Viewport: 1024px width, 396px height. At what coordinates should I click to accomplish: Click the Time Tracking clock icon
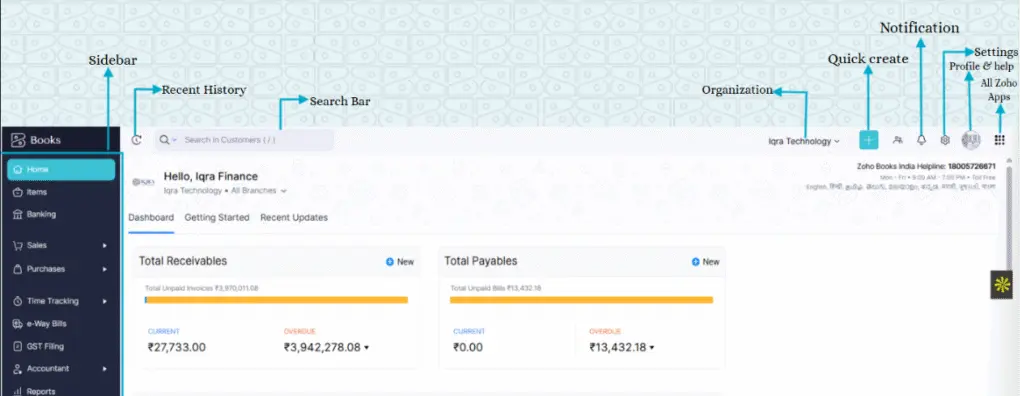click(18, 301)
